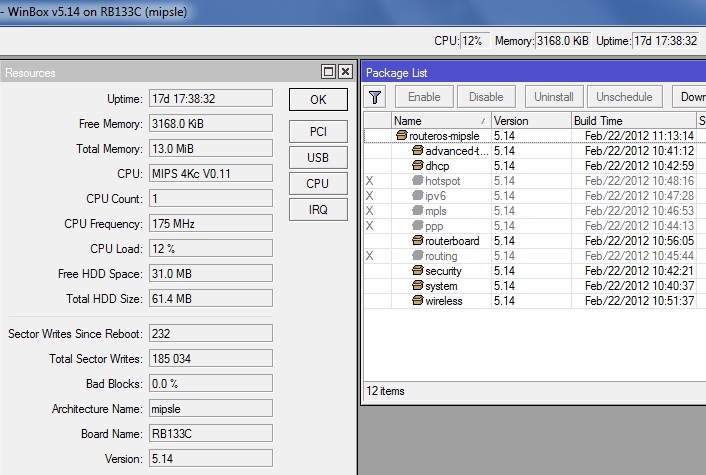Click the status bar Uptime value

666,41
